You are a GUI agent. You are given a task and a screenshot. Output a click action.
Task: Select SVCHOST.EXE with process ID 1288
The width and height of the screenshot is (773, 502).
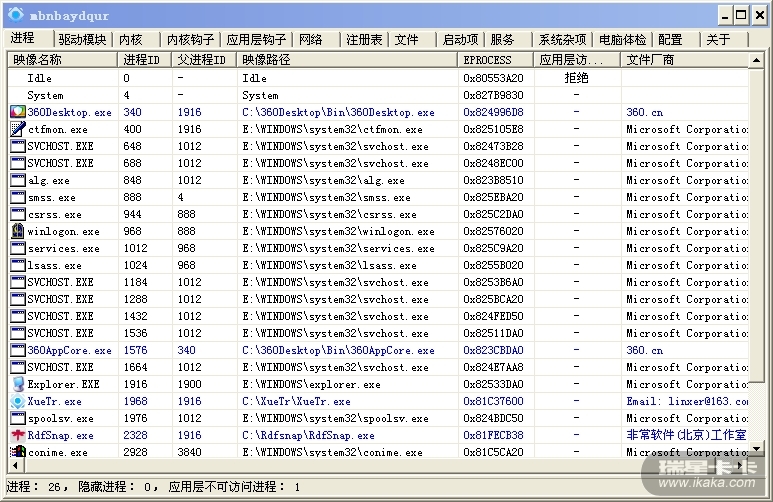[60, 299]
